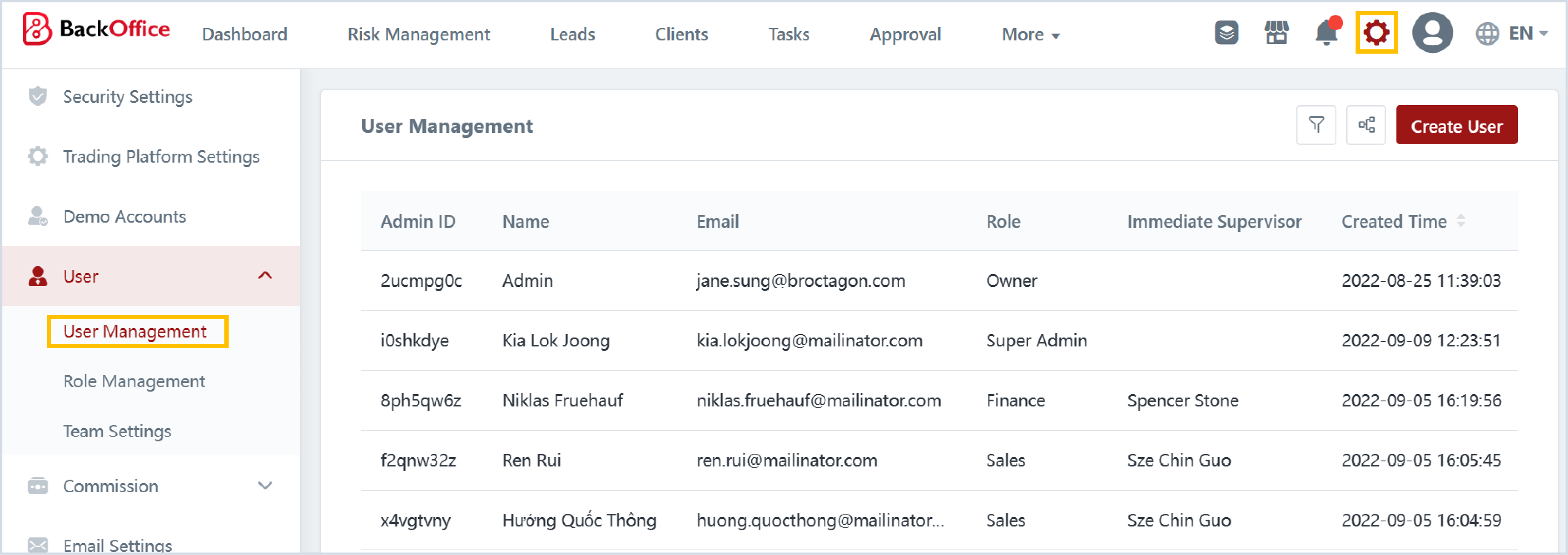Viewport: 1568px width, 555px height.
Task: Click the BackOffice logo
Action: click(96, 29)
